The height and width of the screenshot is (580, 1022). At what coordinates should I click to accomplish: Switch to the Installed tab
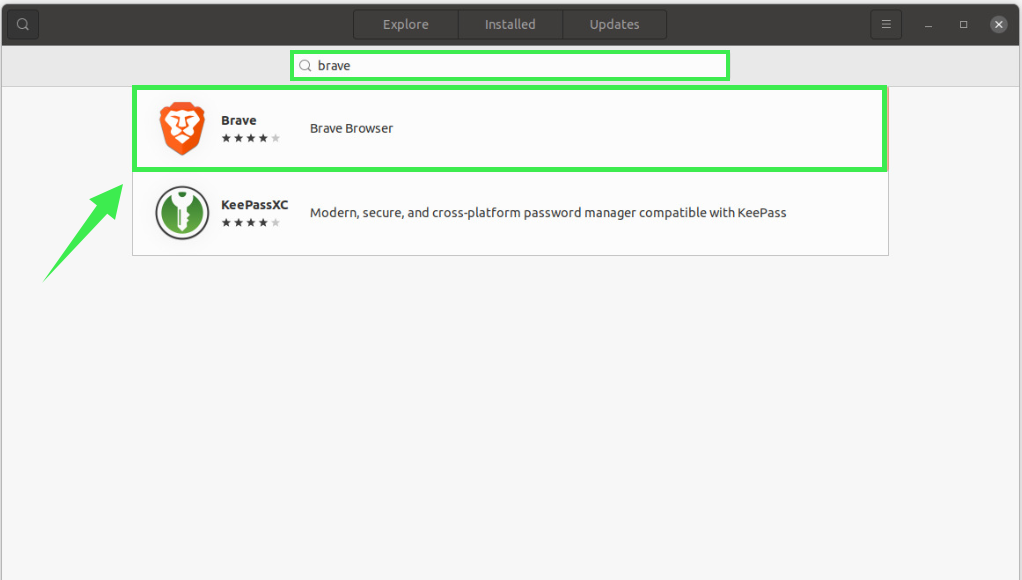pos(510,25)
